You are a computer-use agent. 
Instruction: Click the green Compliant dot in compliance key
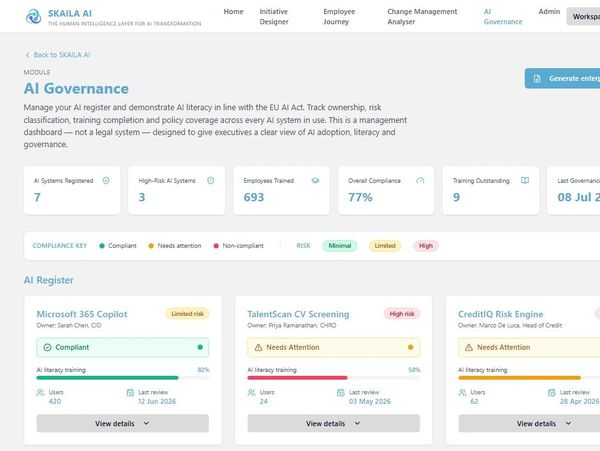click(x=102, y=246)
